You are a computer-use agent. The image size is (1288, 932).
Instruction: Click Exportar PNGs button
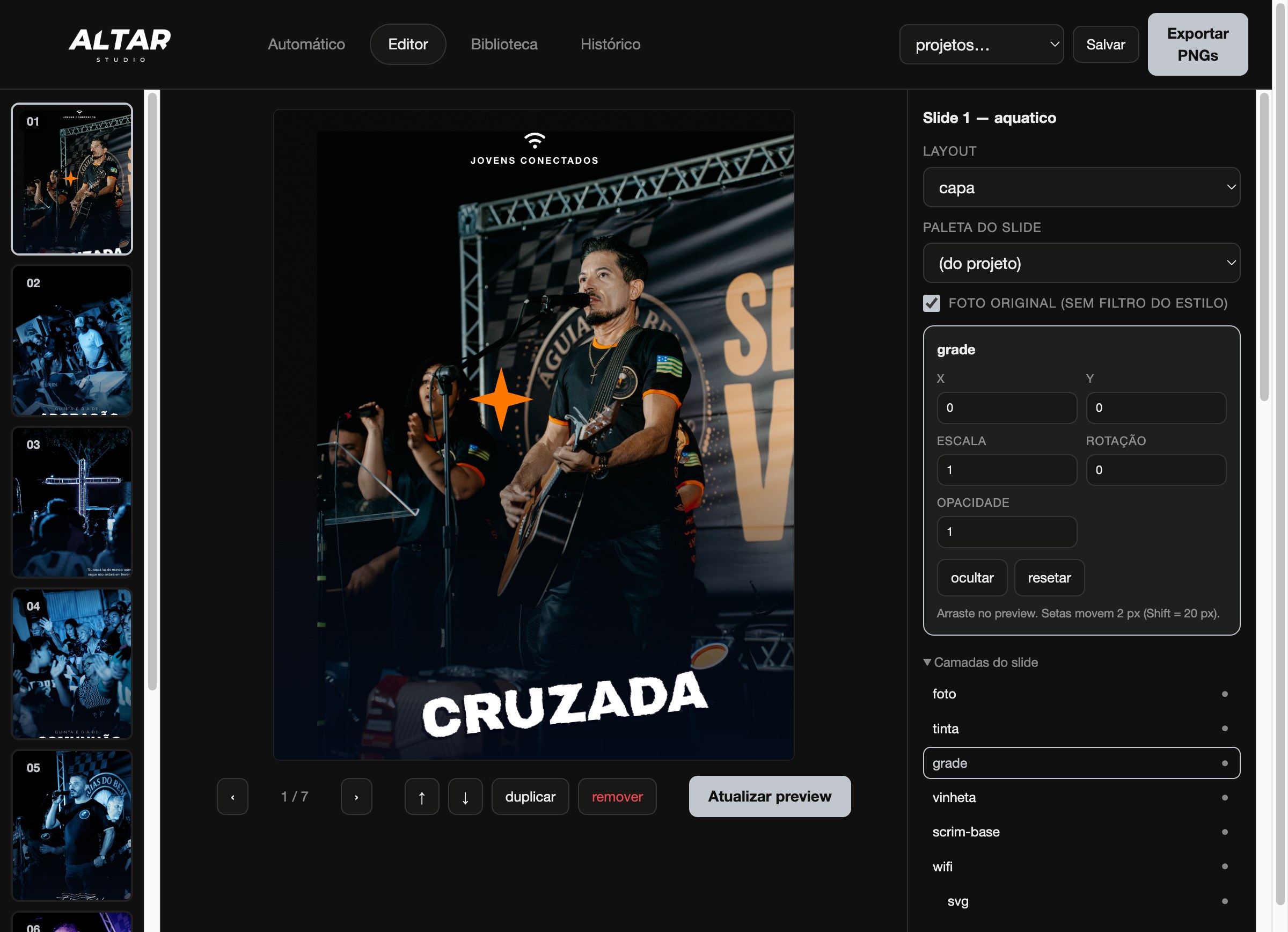tap(1197, 45)
